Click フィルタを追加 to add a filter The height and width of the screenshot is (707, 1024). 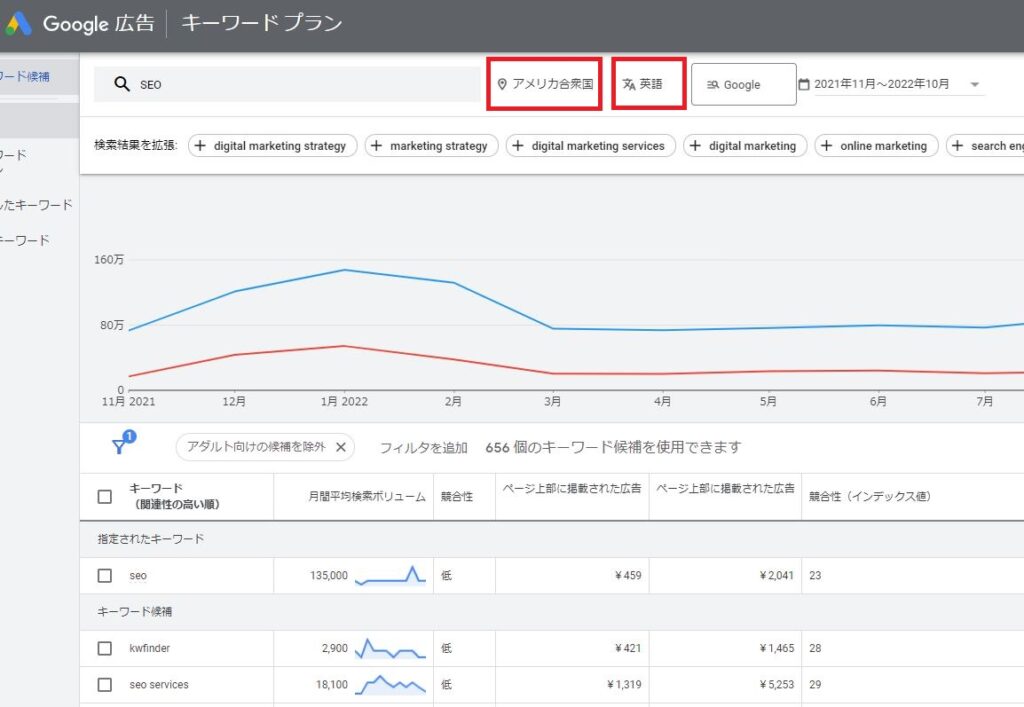(x=424, y=447)
